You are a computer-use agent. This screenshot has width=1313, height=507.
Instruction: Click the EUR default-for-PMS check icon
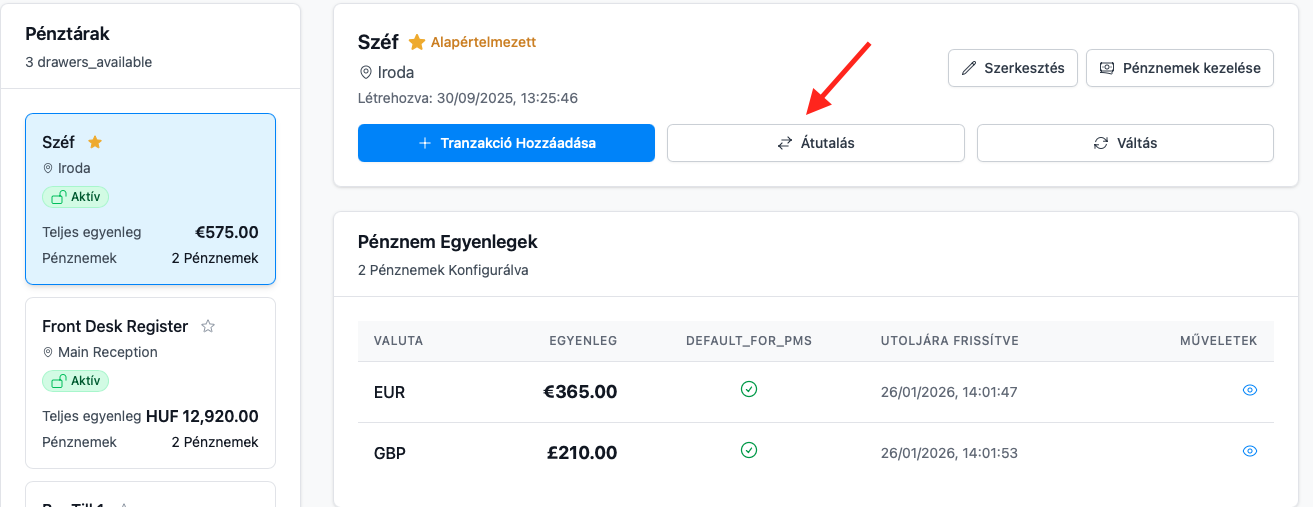[x=749, y=390]
